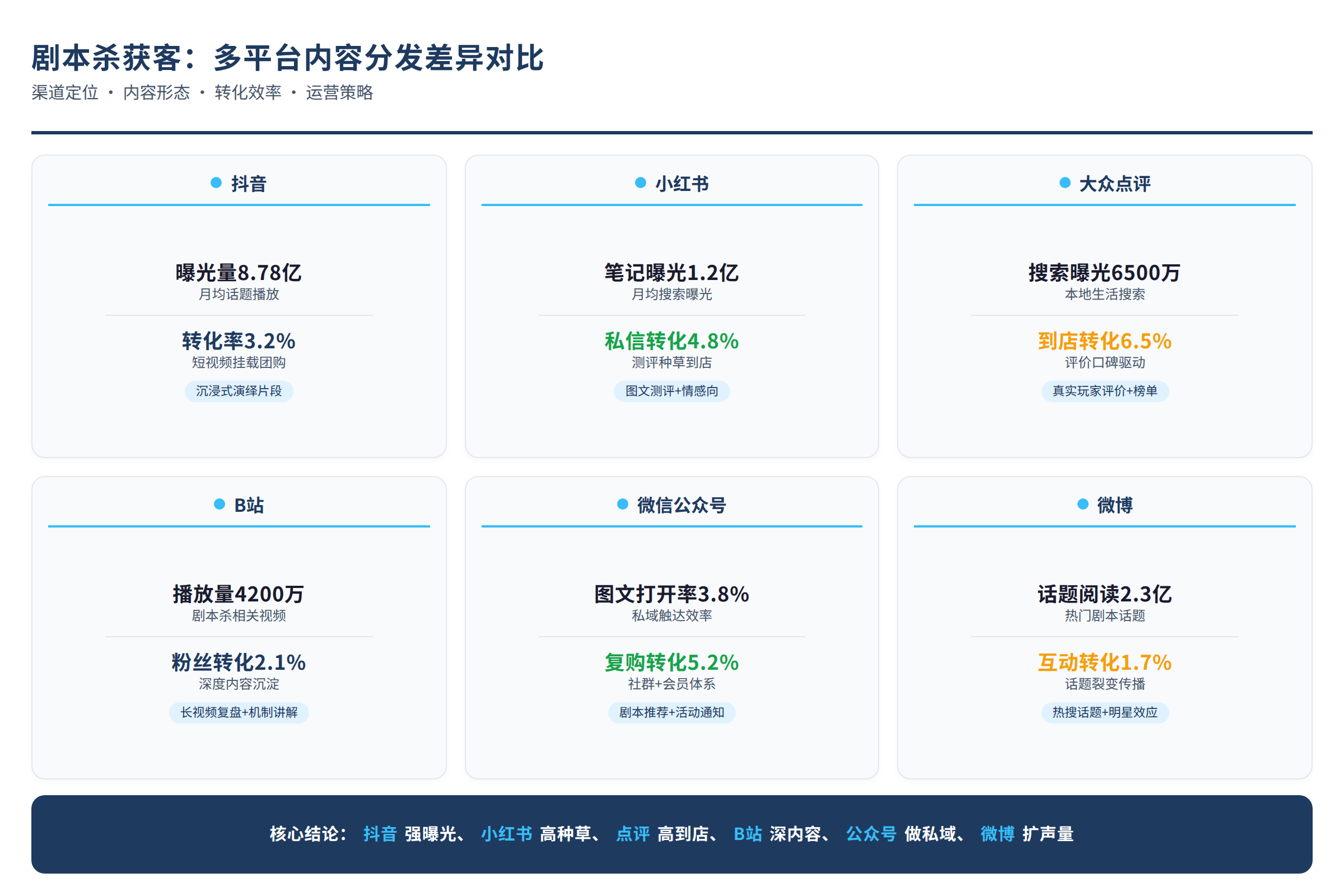This screenshot has height=896, width=1344.
Task: Click highlighted 公众号 in the conclusion bar
Action: 871,834
